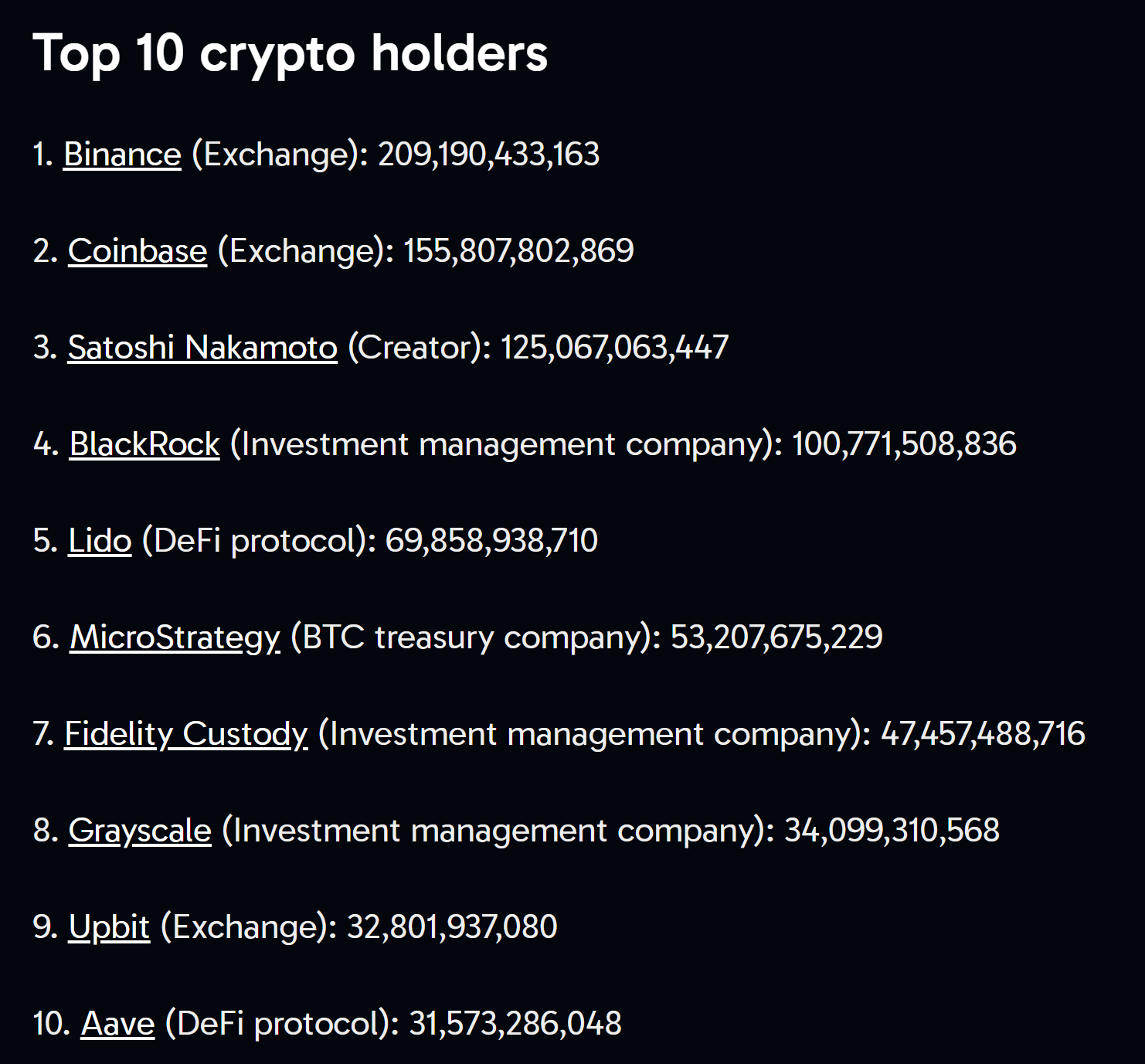Open the Grayscale link
Image resolution: width=1145 pixels, height=1064 pixels.
click(x=140, y=831)
